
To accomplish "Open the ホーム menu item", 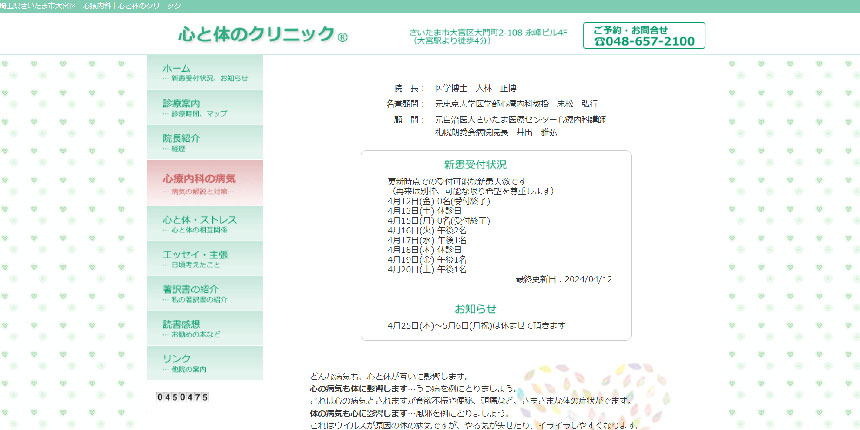I will pyautogui.click(x=205, y=72).
